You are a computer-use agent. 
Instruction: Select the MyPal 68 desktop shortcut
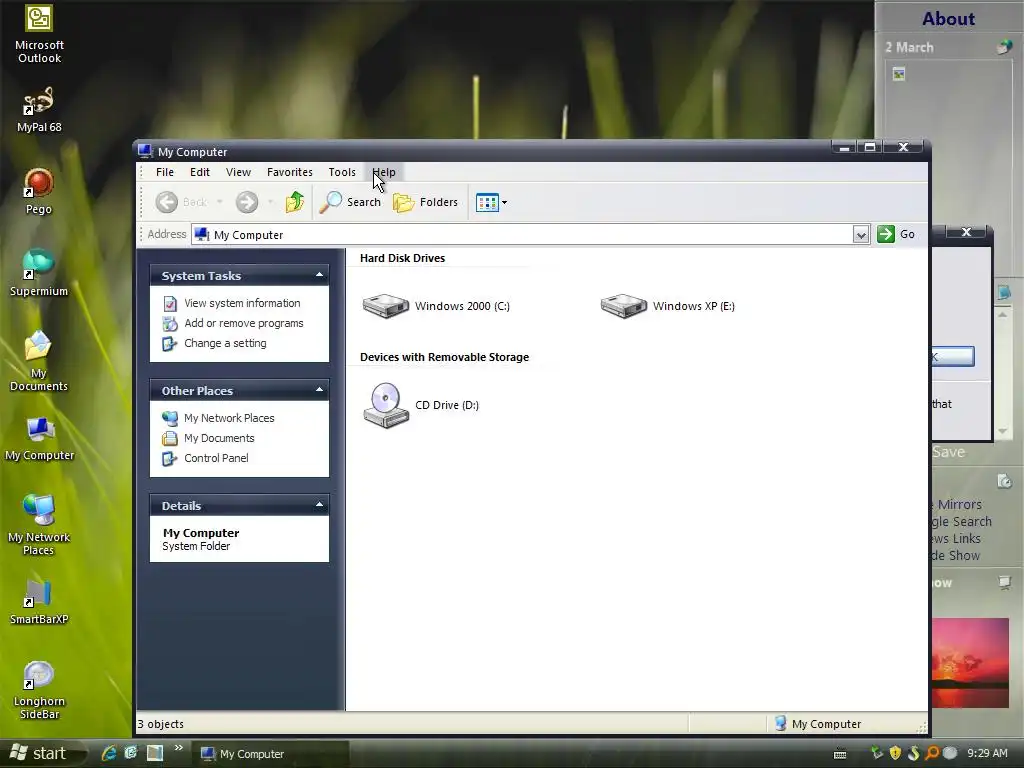(x=39, y=110)
